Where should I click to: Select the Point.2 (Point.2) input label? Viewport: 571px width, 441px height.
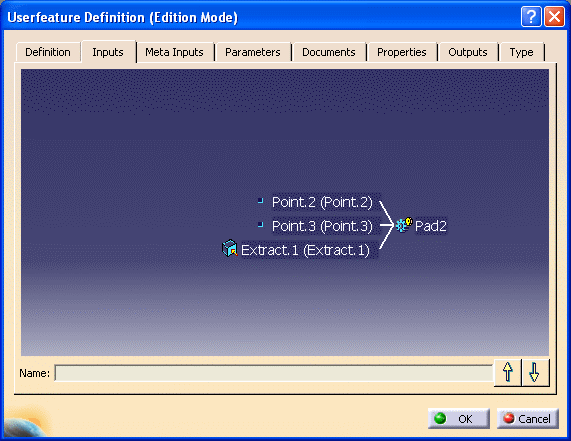(x=322, y=202)
